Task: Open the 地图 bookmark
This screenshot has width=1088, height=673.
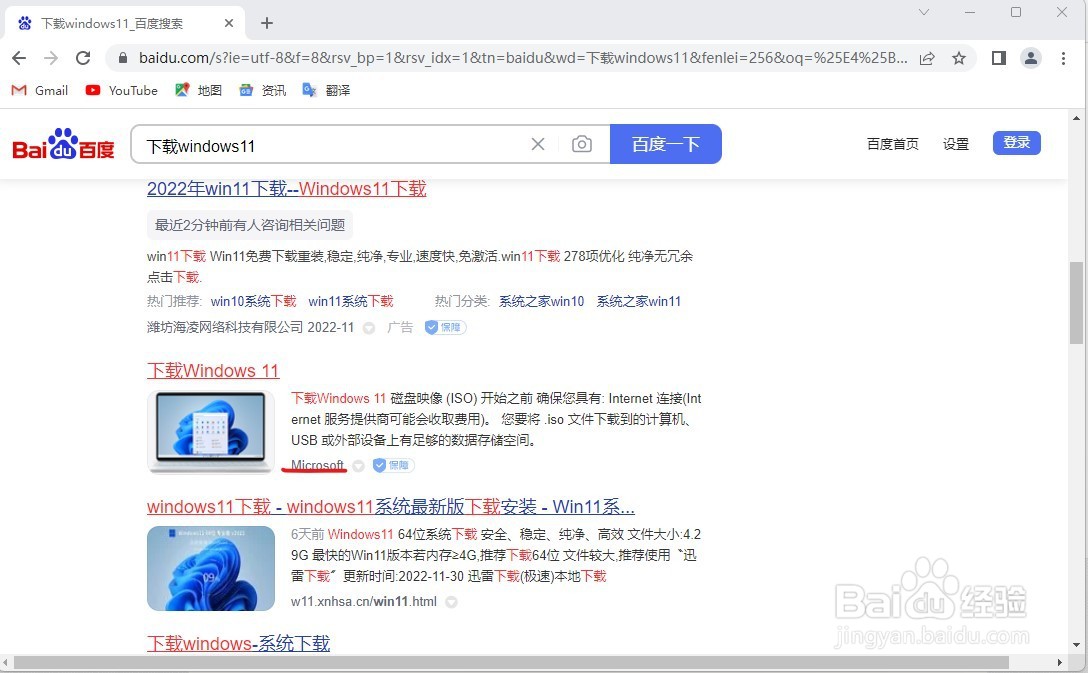Action: click(x=198, y=90)
